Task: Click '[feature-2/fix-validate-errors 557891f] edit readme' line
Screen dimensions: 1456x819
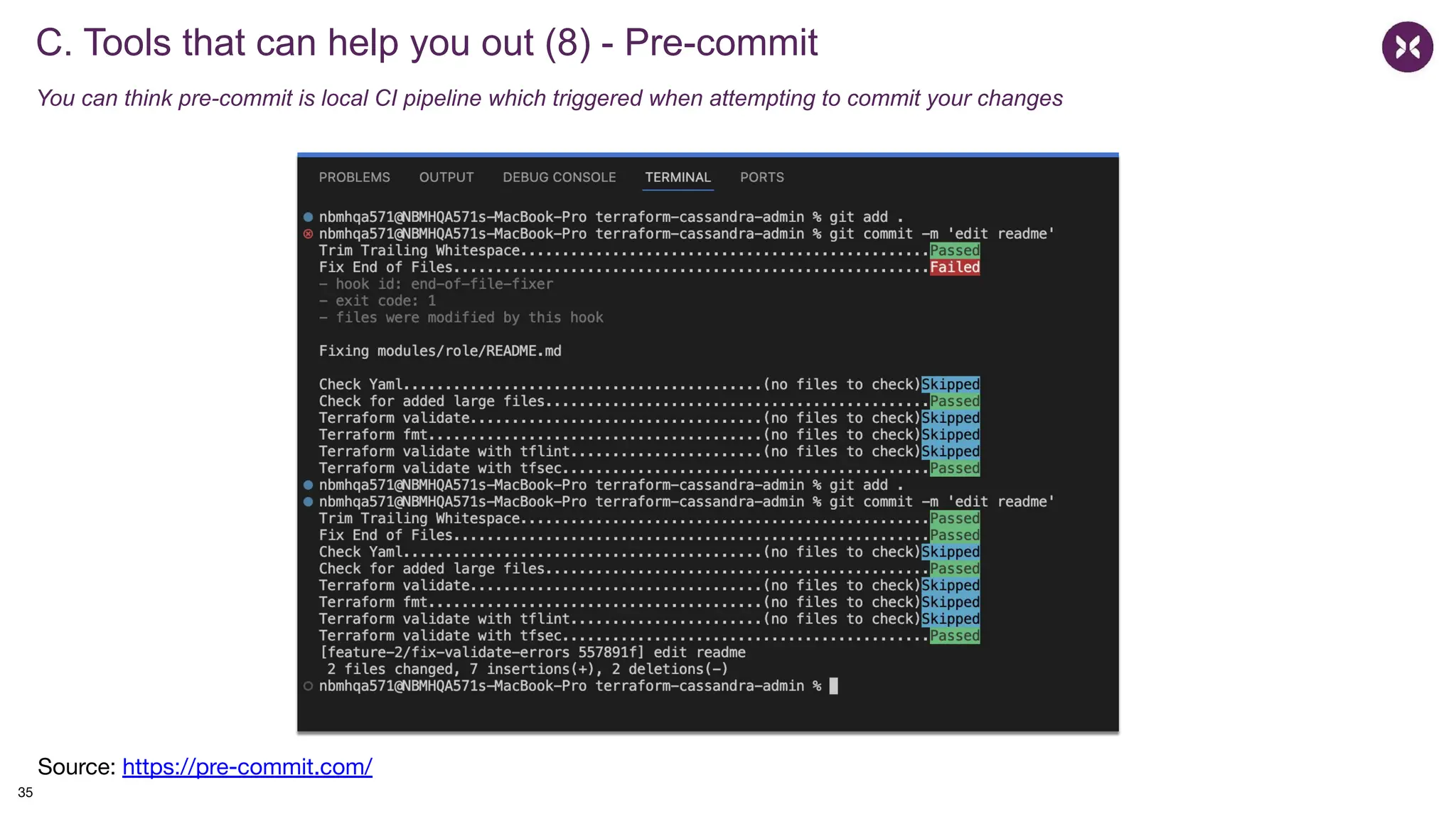Action: 532,653
